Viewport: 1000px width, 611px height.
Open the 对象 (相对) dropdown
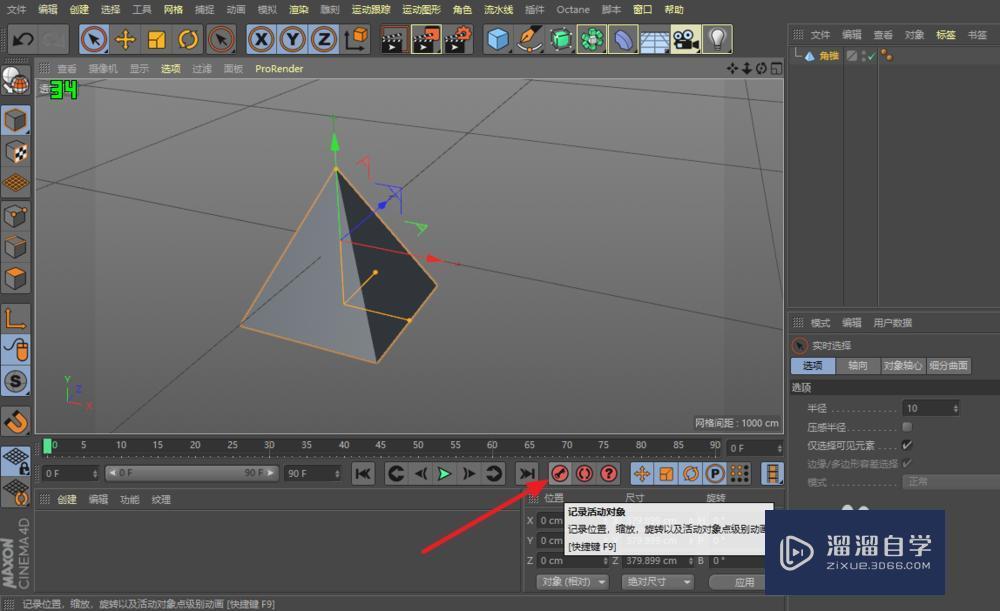point(572,582)
